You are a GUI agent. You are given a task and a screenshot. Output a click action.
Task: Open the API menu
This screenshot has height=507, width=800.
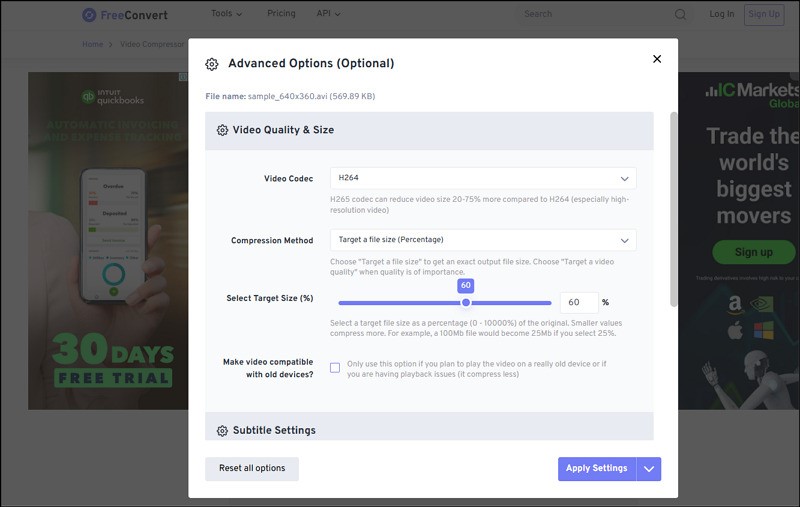[328, 14]
